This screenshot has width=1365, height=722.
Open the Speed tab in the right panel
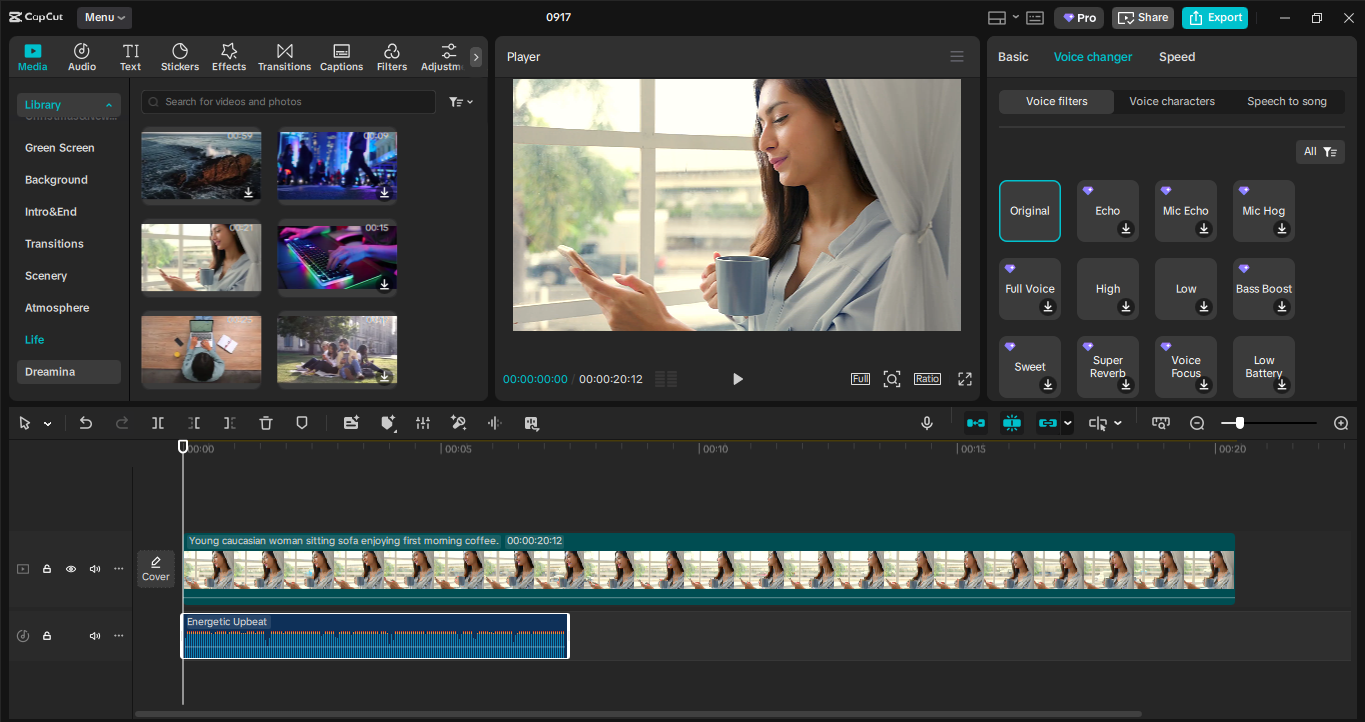[x=1176, y=57]
